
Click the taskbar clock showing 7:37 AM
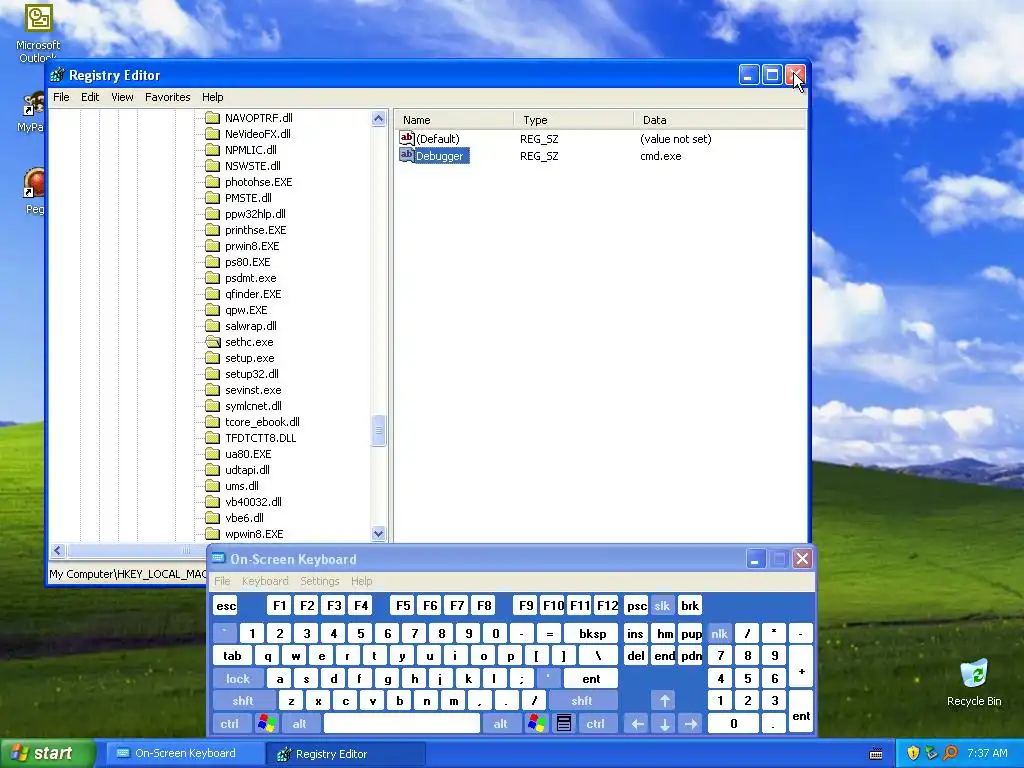(x=987, y=753)
